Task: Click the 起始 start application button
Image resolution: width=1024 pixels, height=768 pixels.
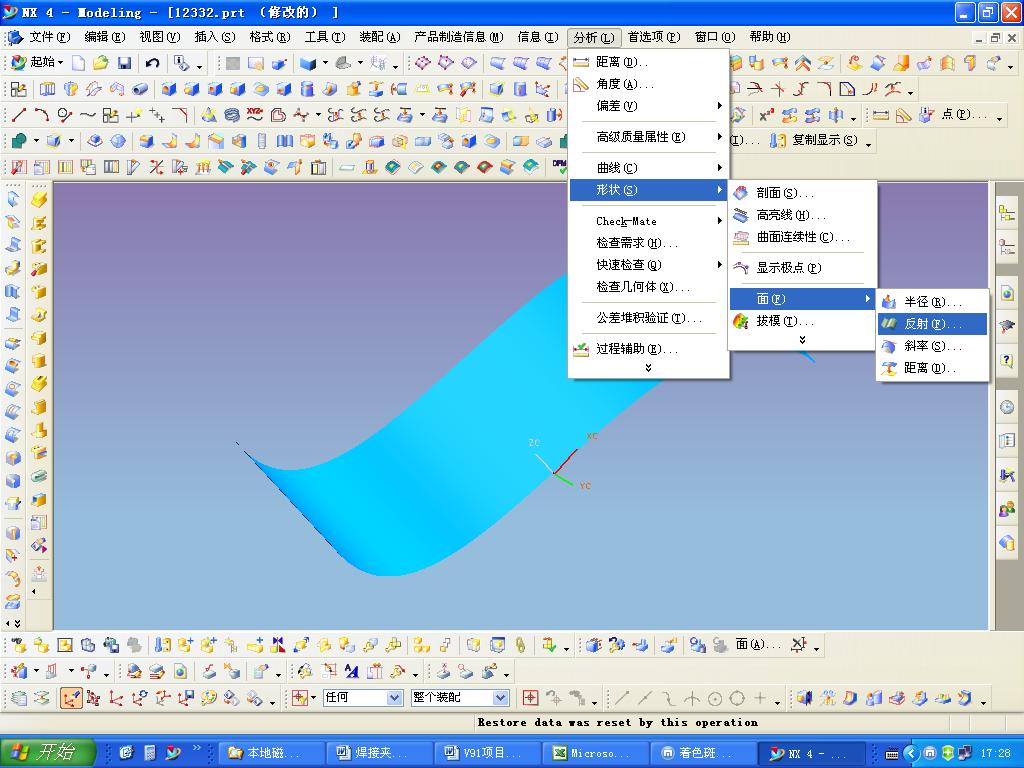Action: coord(38,63)
